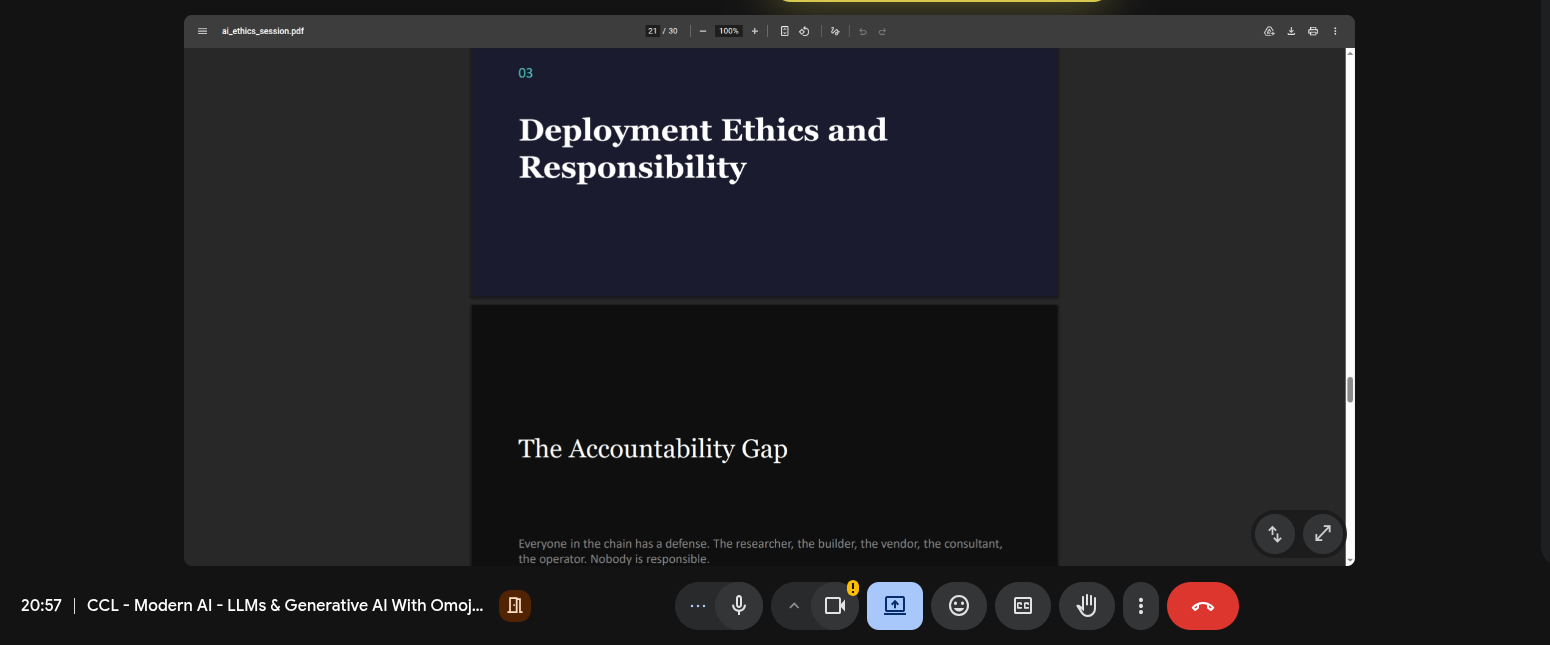This screenshot has height=645, width=1550.
Task: Click the ai_ethics_session.pdf file name
Action: (263, 31)
